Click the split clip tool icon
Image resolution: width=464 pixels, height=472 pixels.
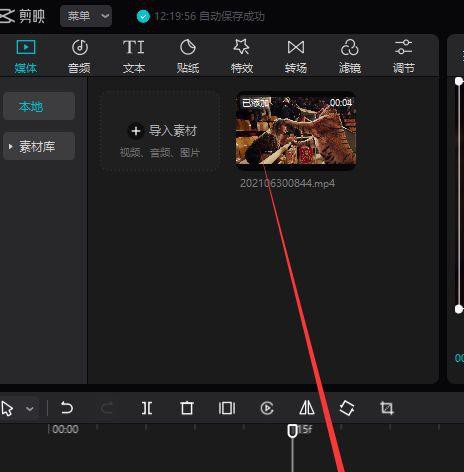pos(147,408)
